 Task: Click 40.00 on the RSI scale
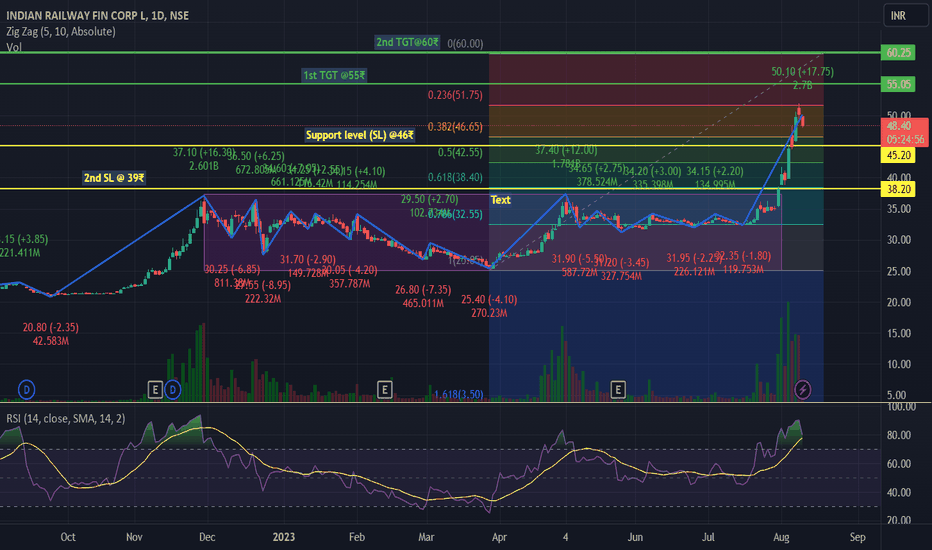click(898, 492)
